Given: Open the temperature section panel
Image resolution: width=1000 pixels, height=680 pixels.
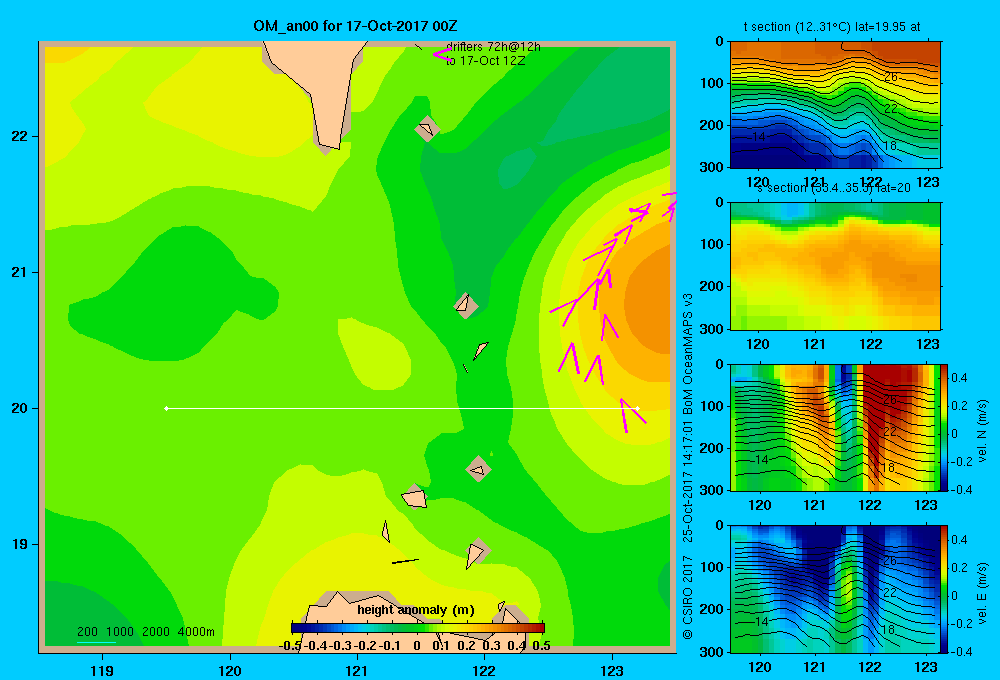Looking at the screenshot, I should click(x=835, y=105).
